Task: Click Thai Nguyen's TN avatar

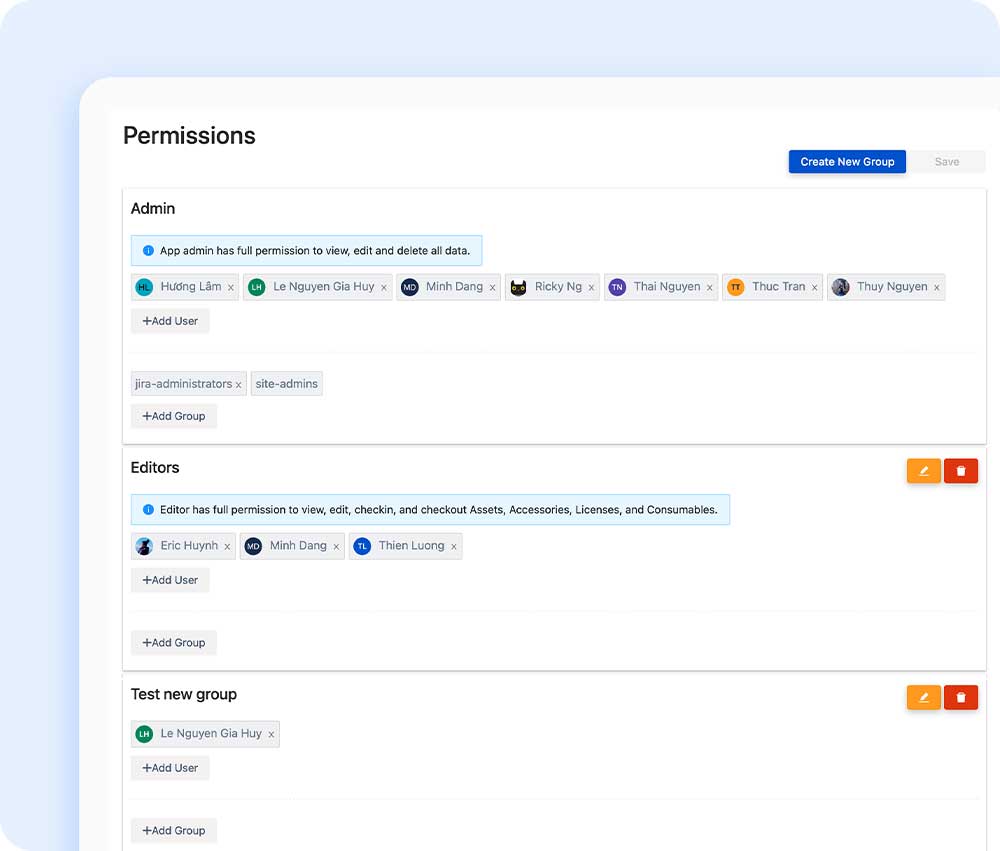Action: (617, 287)
